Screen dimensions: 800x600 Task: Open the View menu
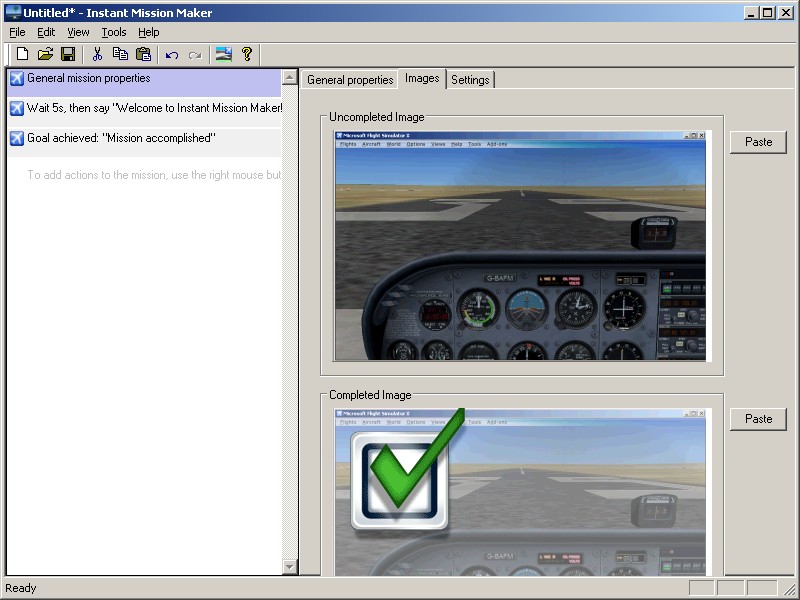tap(78, 32)
